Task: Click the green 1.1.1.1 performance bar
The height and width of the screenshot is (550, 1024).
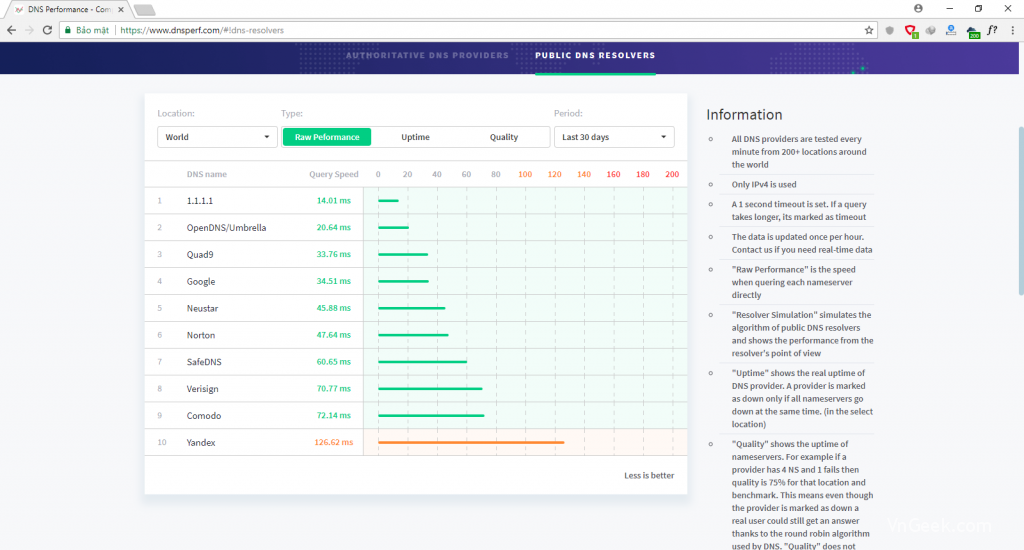Action: [x=388, y=201]
